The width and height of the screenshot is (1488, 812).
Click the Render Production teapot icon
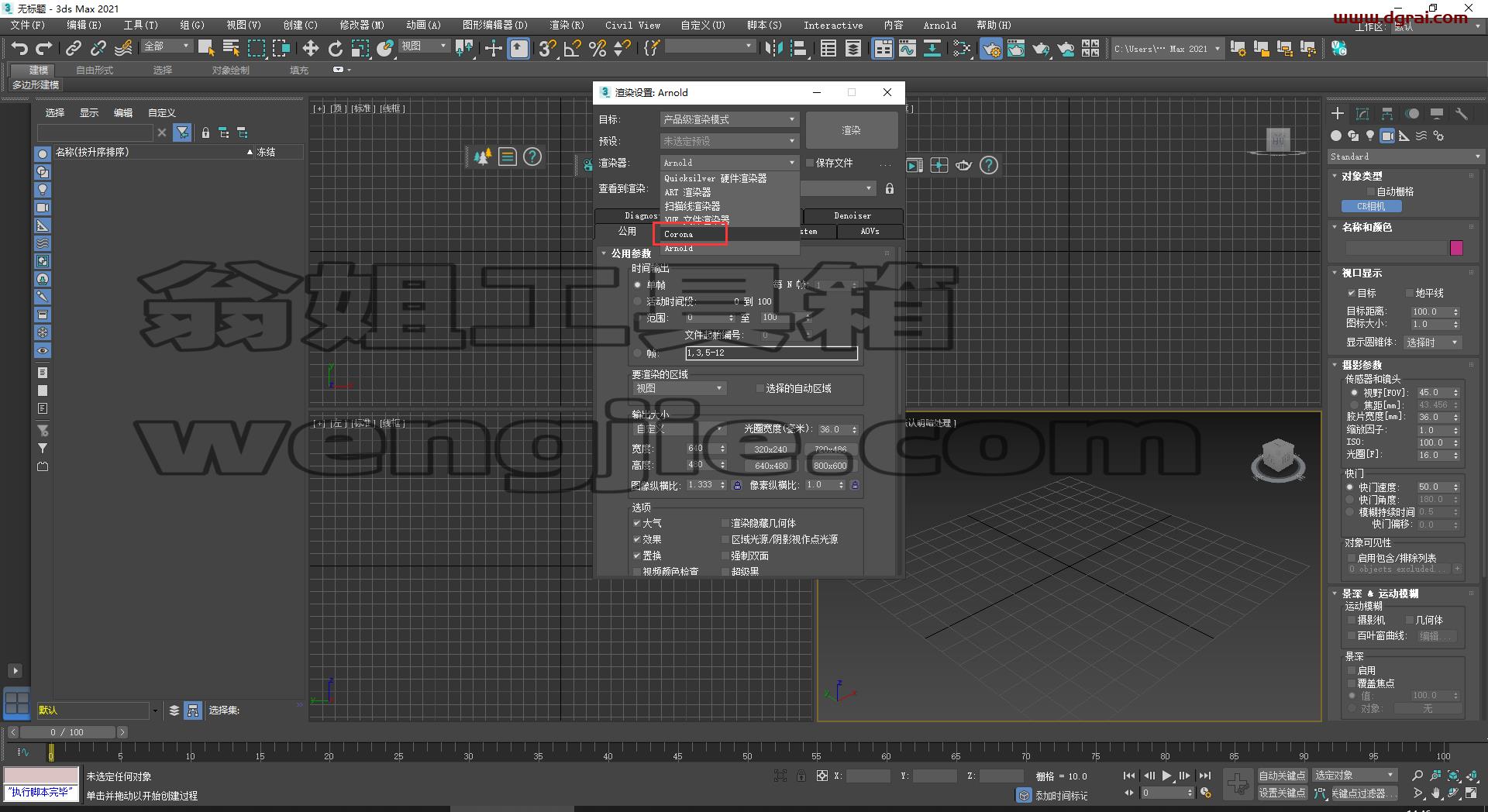(x=1041, y=49)
